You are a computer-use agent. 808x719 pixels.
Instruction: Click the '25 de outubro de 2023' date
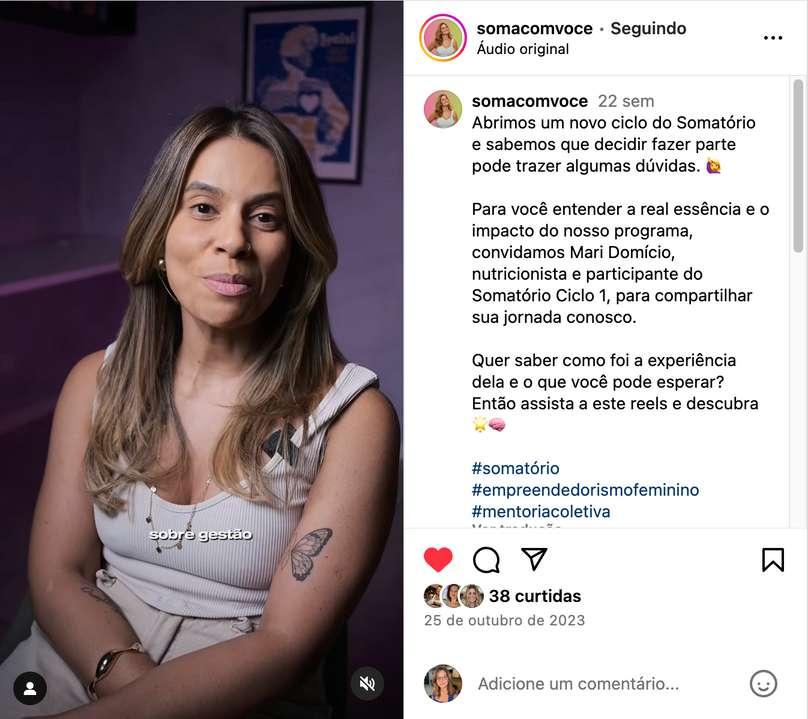click(504, 620)
